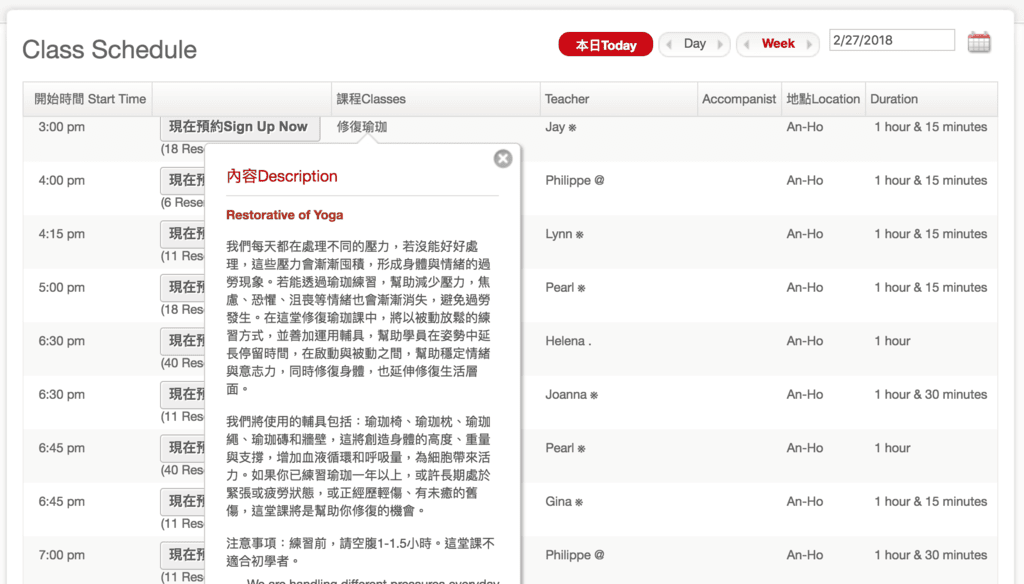Select teacher Jay at 3:00 pm

coord(555,127)
